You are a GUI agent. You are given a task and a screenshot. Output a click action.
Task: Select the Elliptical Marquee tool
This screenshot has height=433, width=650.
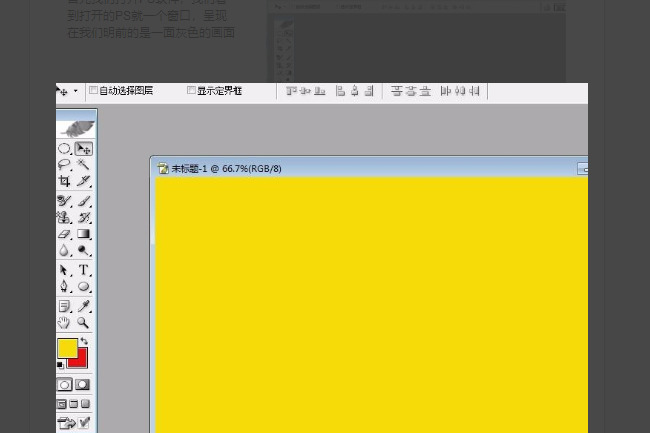tap(64, 149)
